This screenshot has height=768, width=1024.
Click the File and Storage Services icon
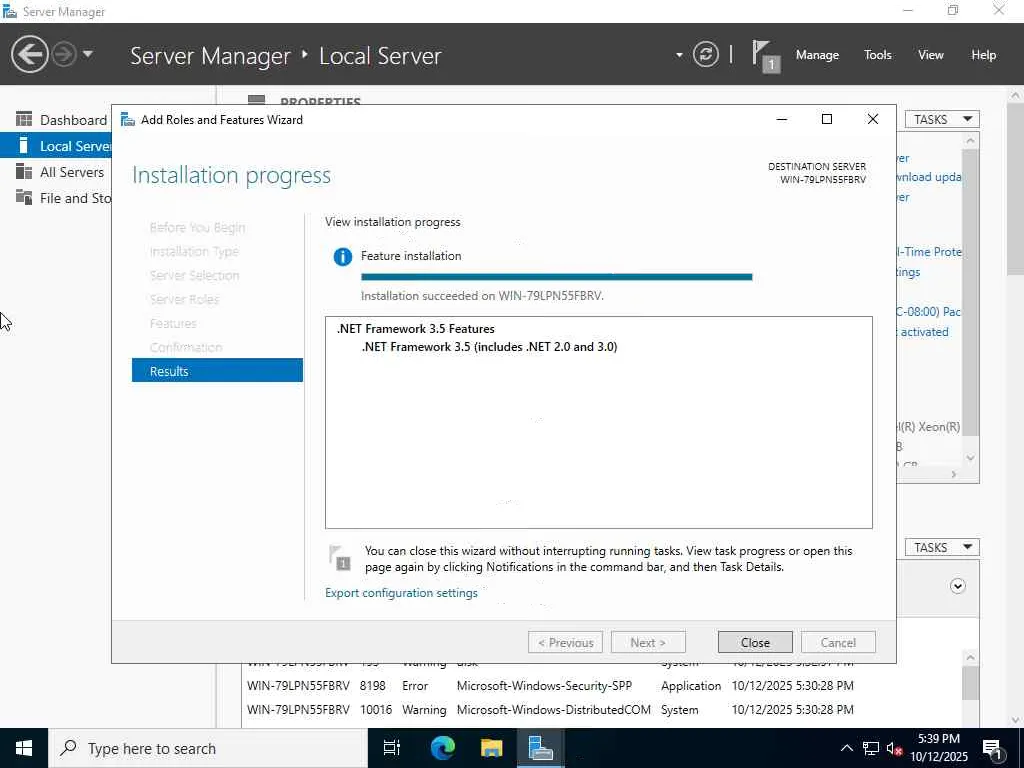click(x=24, y=197)
